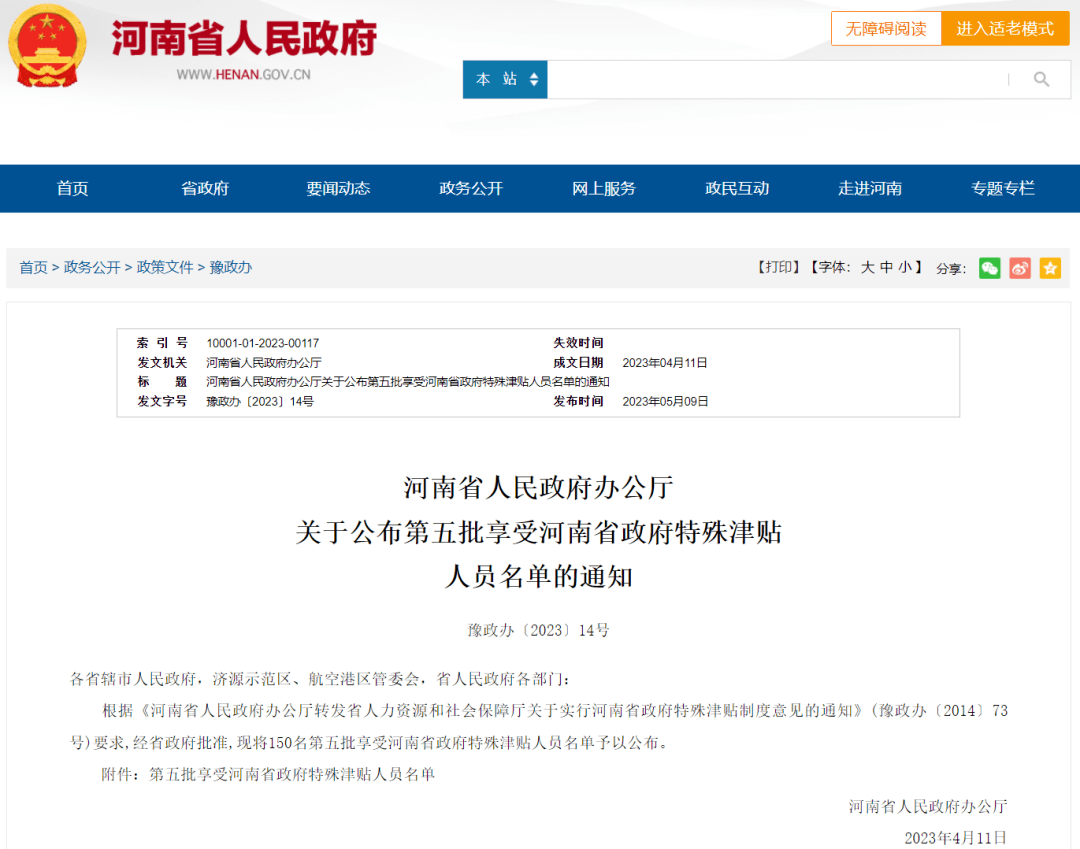
Task: Set font size to 大
Action: pos(867,267)
